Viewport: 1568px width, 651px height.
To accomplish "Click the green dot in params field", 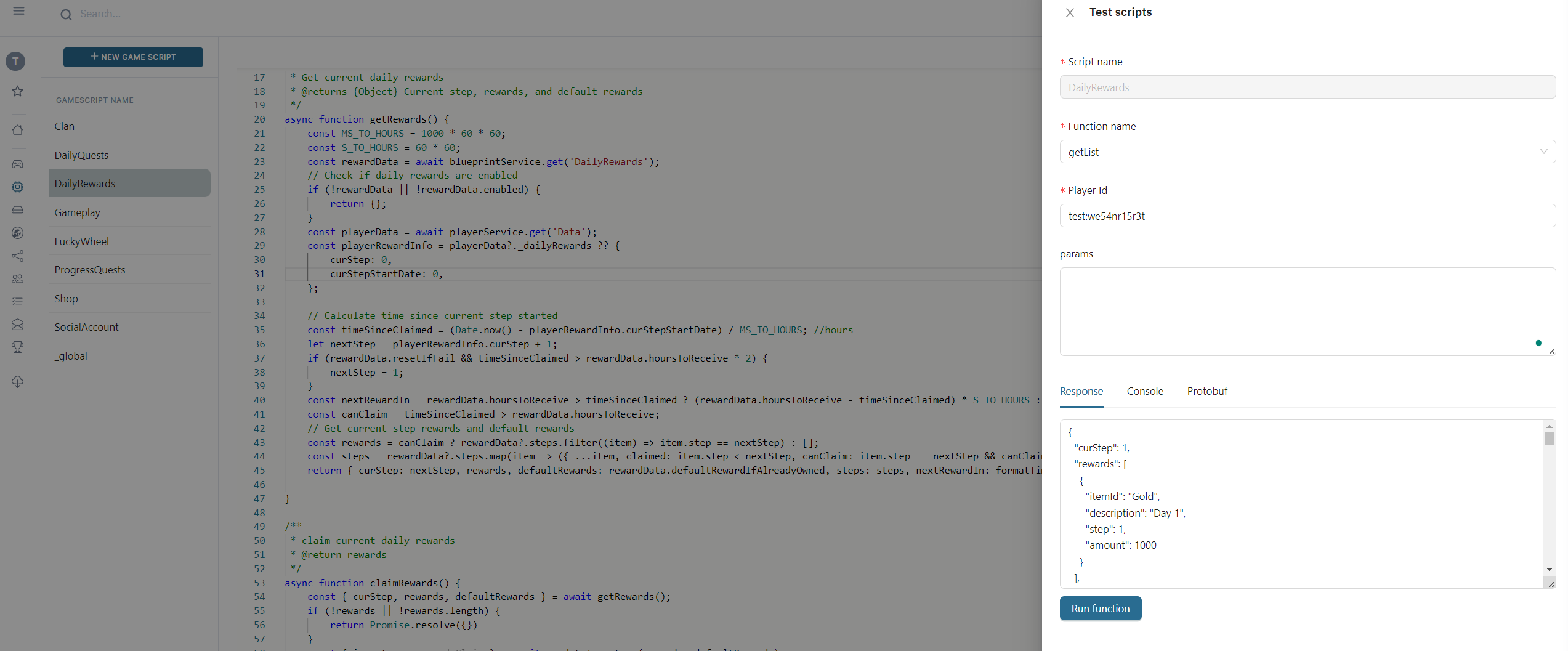I will point(1538,343).
